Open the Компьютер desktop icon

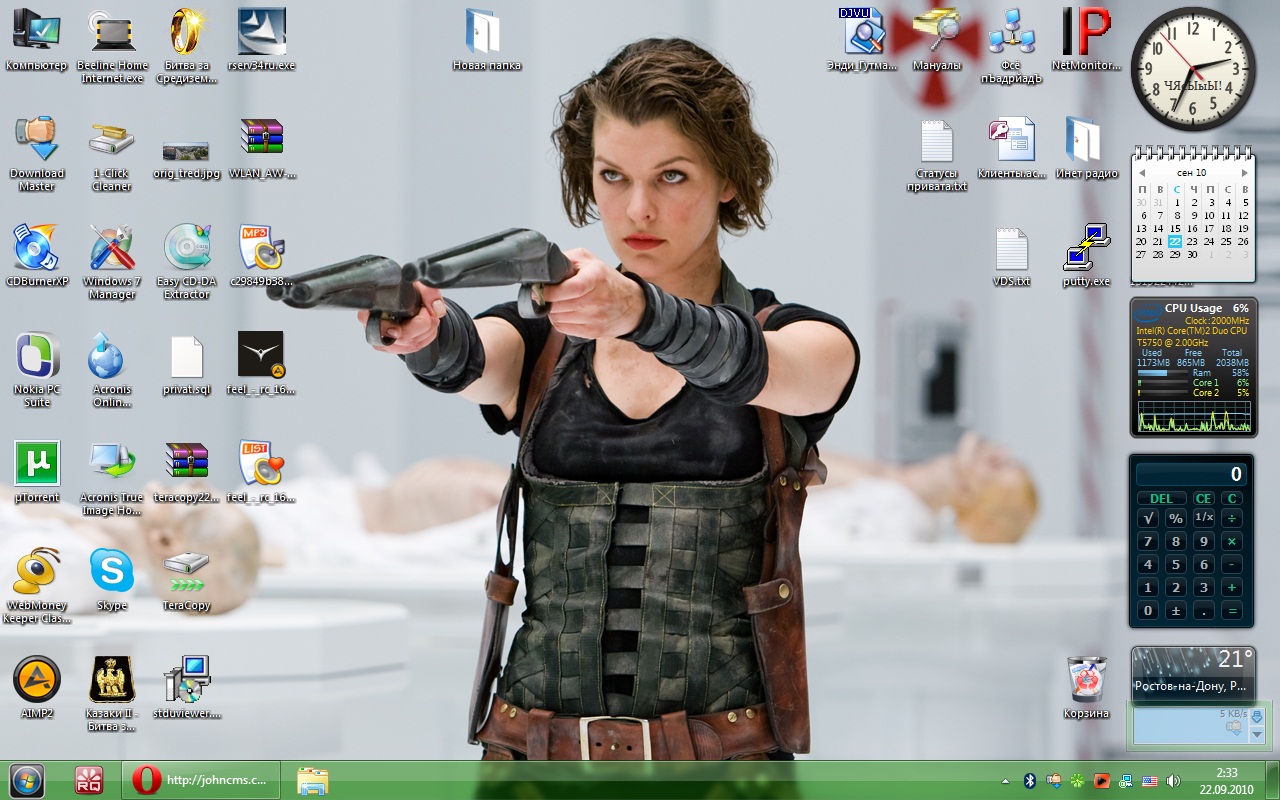[36, 40]
